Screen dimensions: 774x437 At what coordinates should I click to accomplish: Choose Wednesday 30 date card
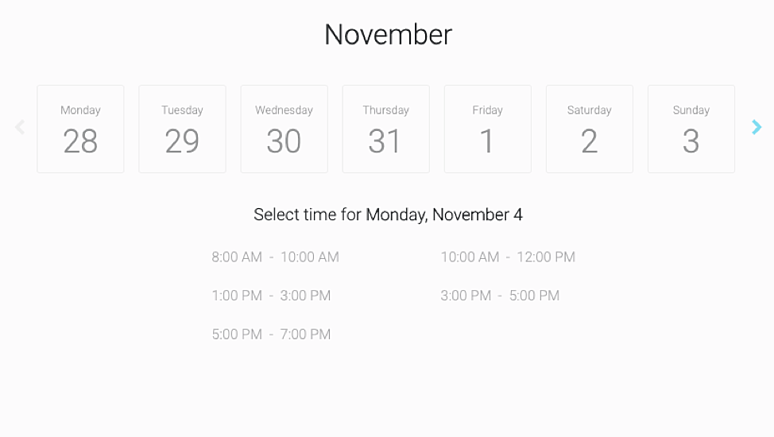click(284, 129)
